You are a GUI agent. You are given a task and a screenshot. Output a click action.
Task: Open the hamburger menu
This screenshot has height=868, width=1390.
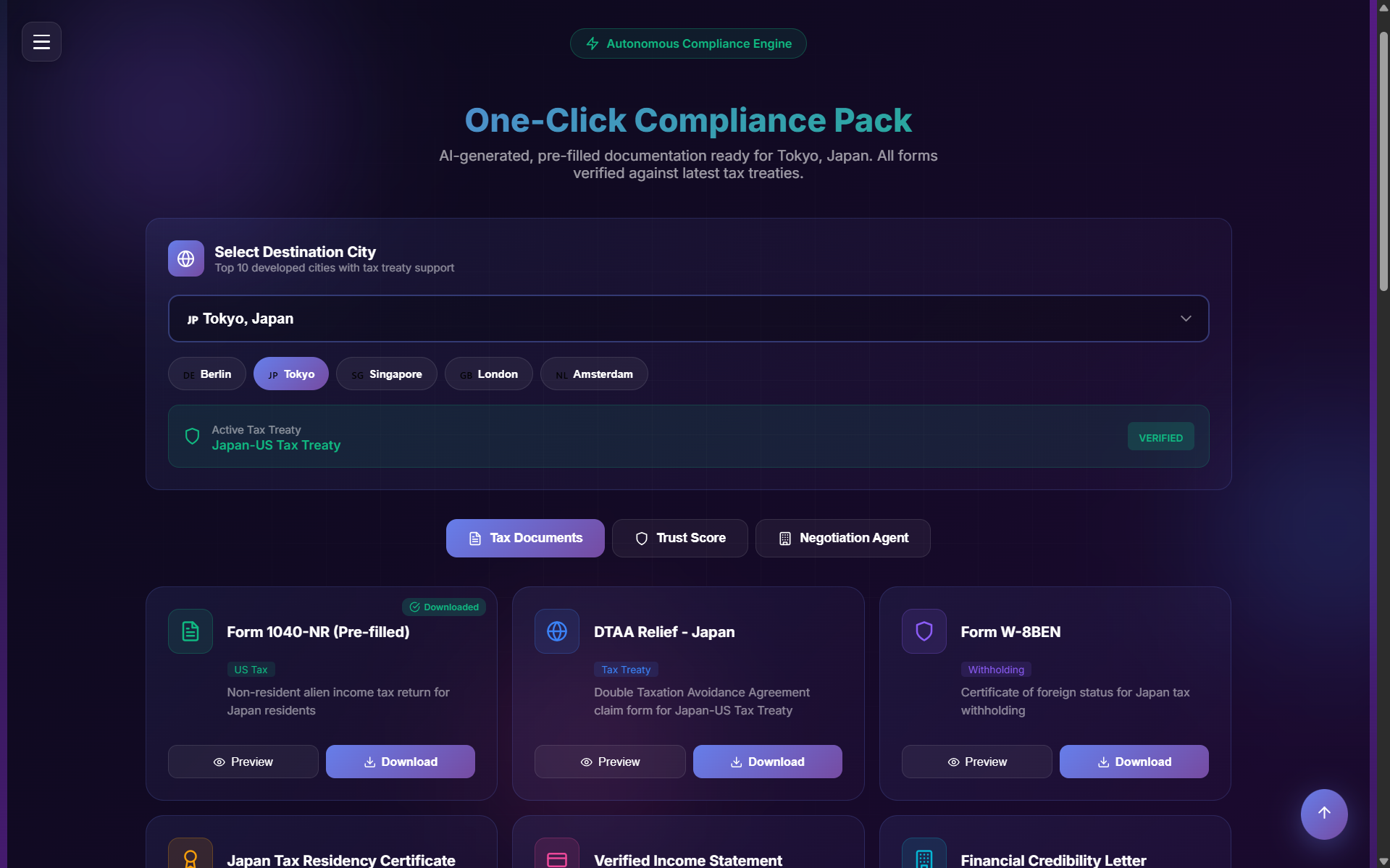click(41, 41)
